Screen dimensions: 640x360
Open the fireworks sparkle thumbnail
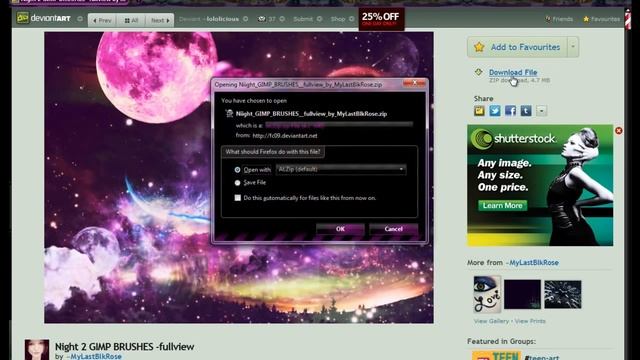(562, 294)
